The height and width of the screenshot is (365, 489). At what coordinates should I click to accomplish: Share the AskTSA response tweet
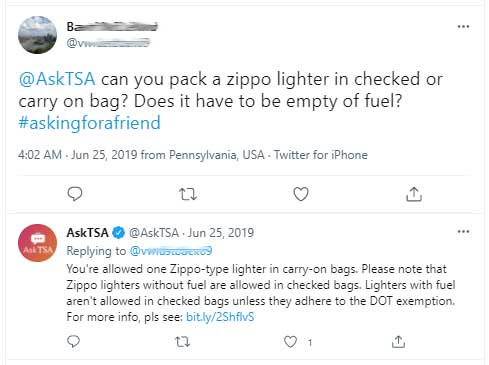[398, 342]
